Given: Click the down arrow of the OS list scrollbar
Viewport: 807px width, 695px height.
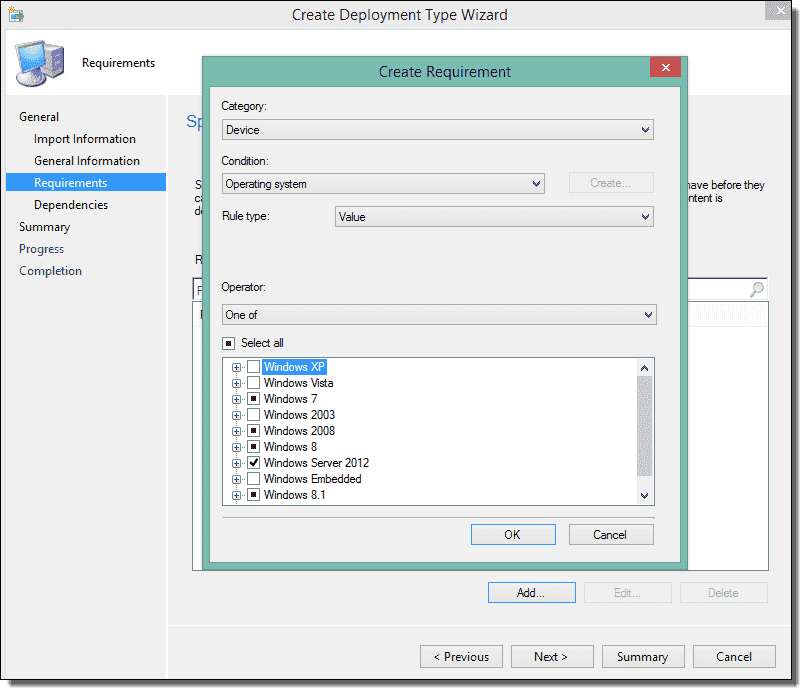Looking at the screenshot, I should pos(645,495).
